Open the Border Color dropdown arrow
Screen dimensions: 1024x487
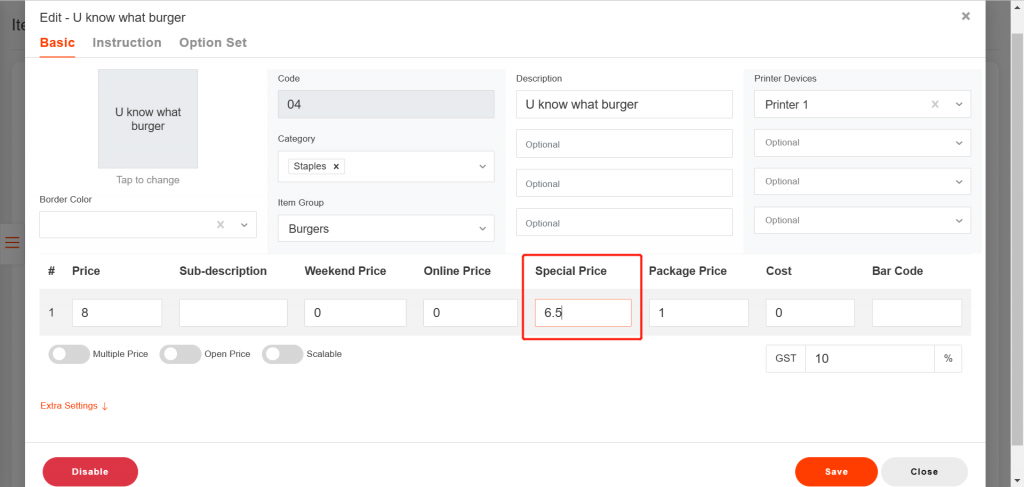(244, 225)
